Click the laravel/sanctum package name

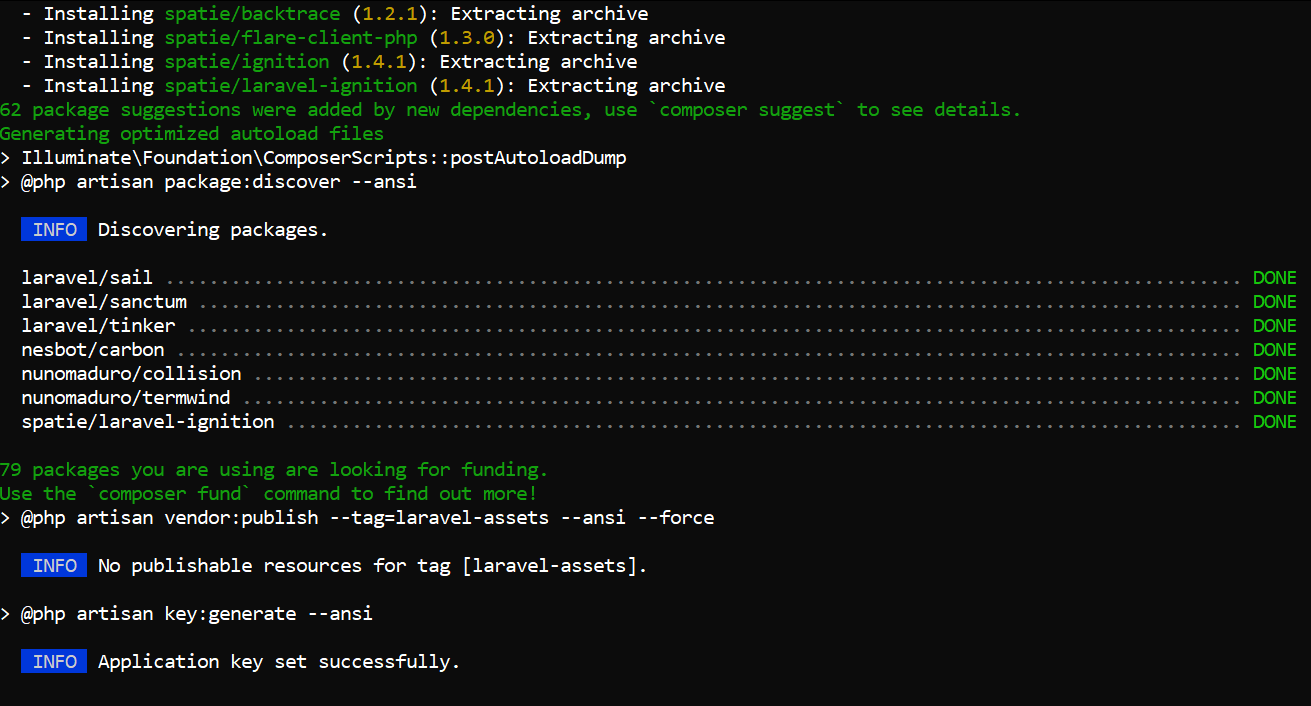(104, 302)
